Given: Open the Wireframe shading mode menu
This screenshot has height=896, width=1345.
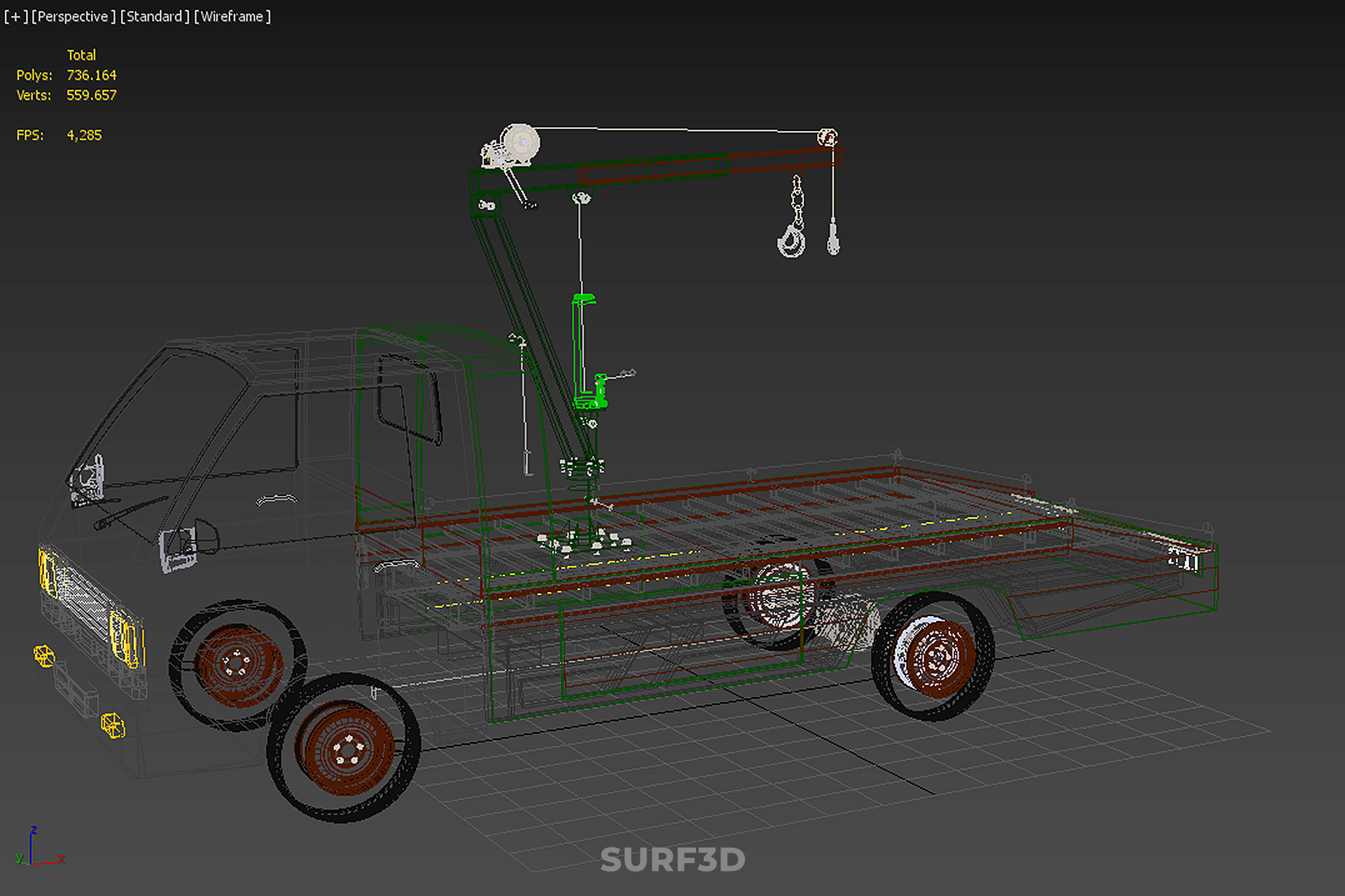Looking at the screenshot, I should tap(232, 16).
